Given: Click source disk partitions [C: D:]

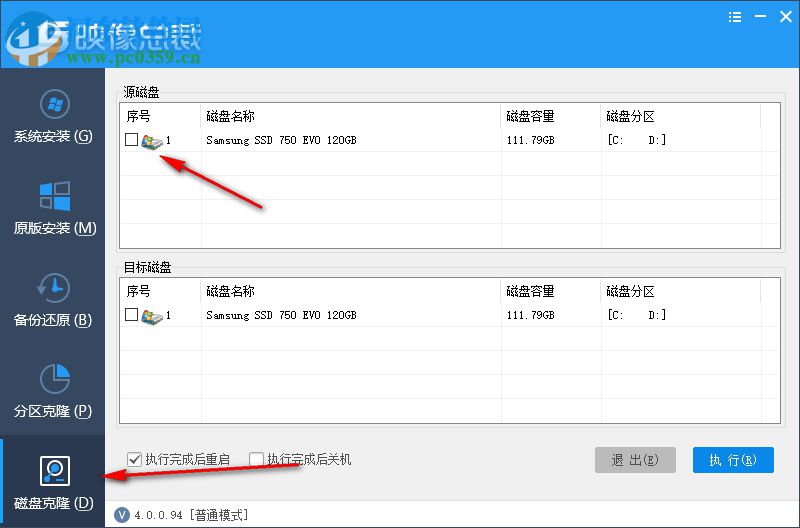Looking at the screenshot, I should coord(636,140).
